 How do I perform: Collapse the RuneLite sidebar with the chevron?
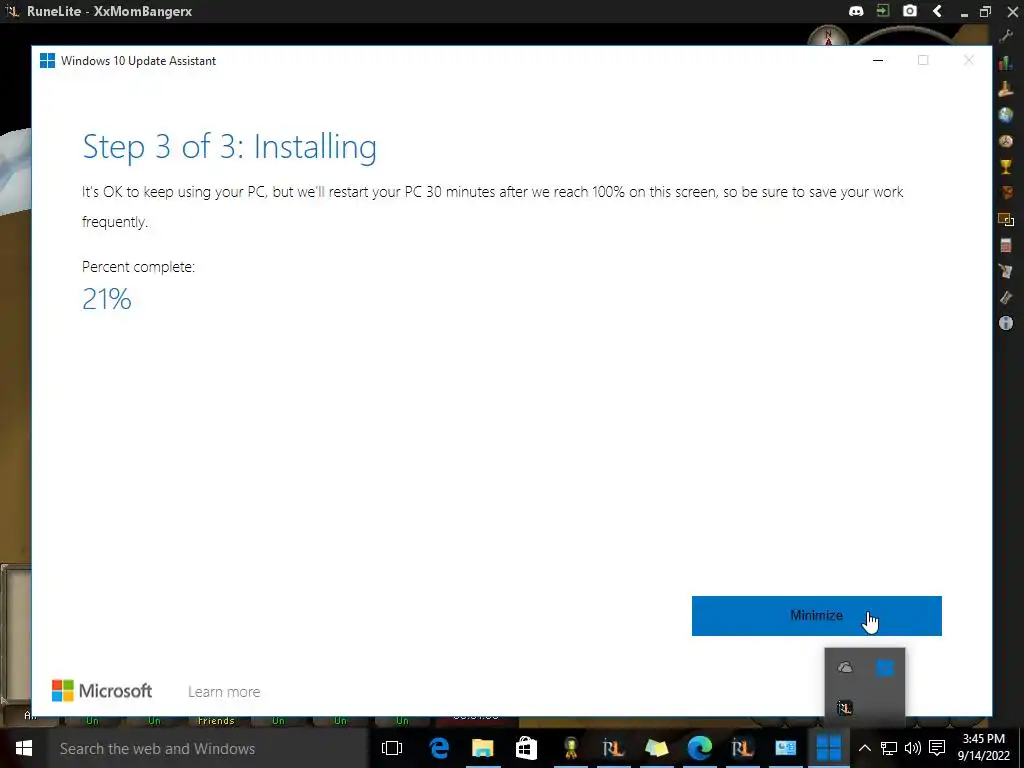click(937, 11)
